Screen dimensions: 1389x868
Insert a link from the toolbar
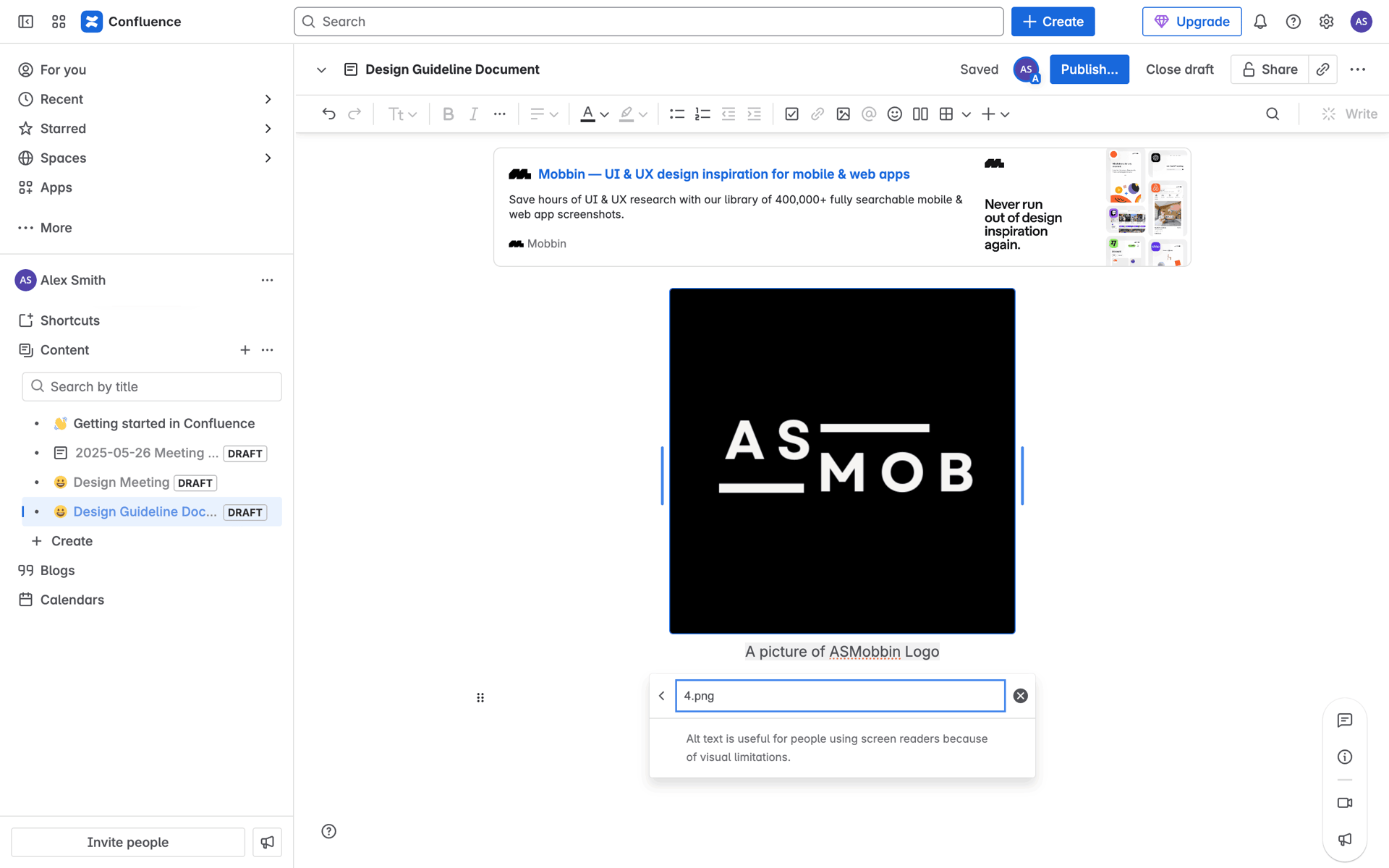[817, 114]
